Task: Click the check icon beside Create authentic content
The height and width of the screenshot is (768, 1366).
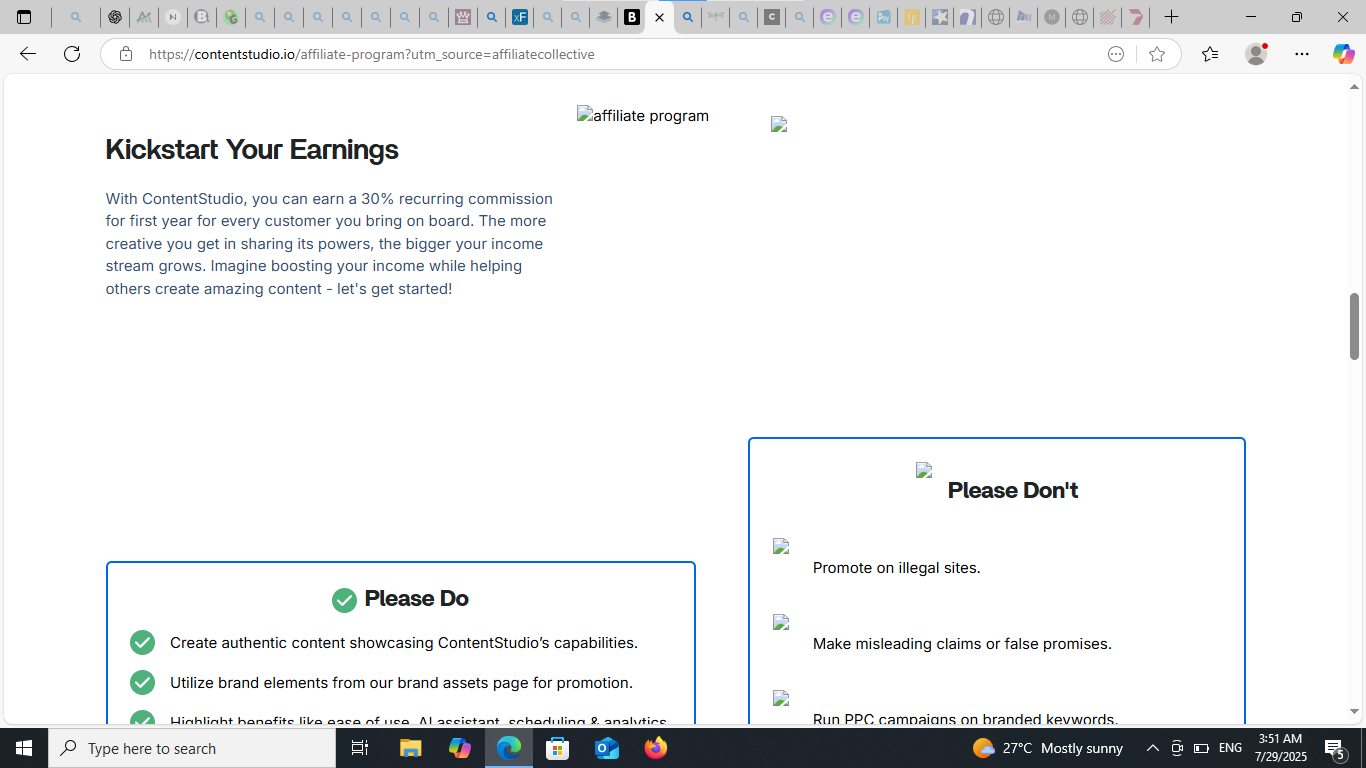Action: click(142, 642)
